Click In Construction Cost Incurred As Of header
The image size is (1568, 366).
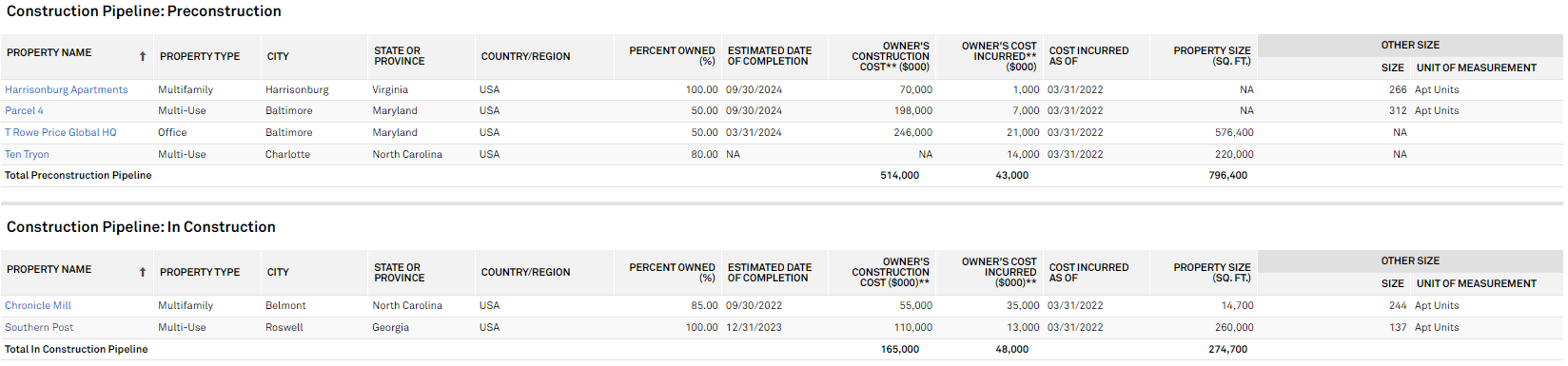(x=1088, y=272)
